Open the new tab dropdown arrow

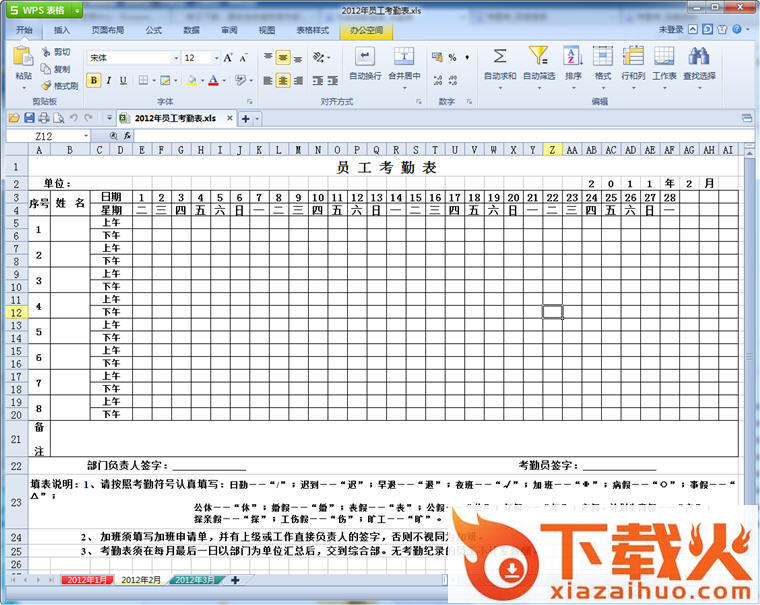pos(257,118)
